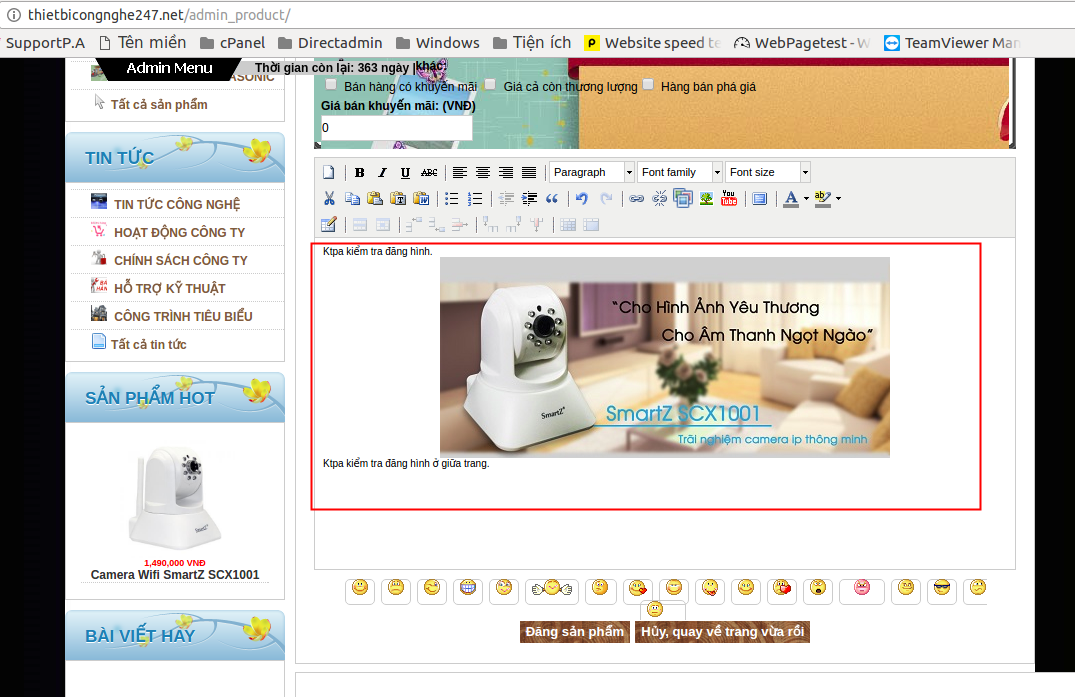The height and width of the screenshot is (697, 1075).
Task: Open the Font size dropdown
Action: pos(768,172)
